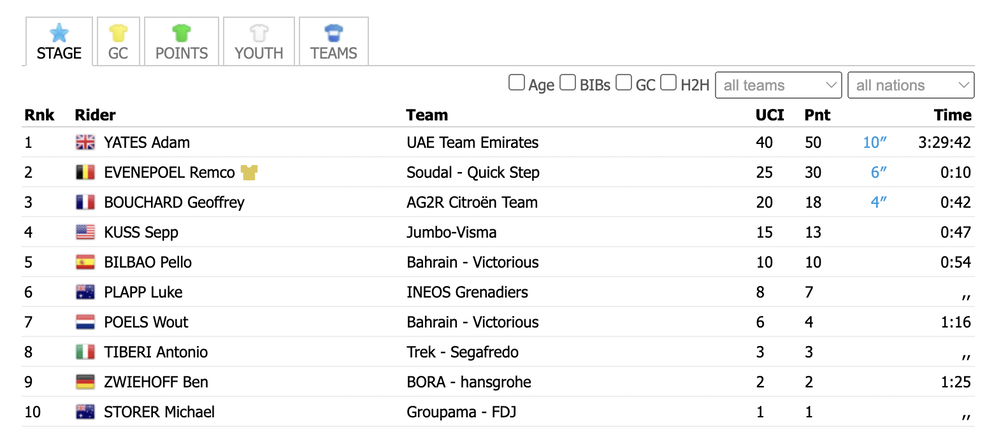Click the 10″ bonus for Yates
This screenshot has width=1000, height=432.
(x=875, y=142)
